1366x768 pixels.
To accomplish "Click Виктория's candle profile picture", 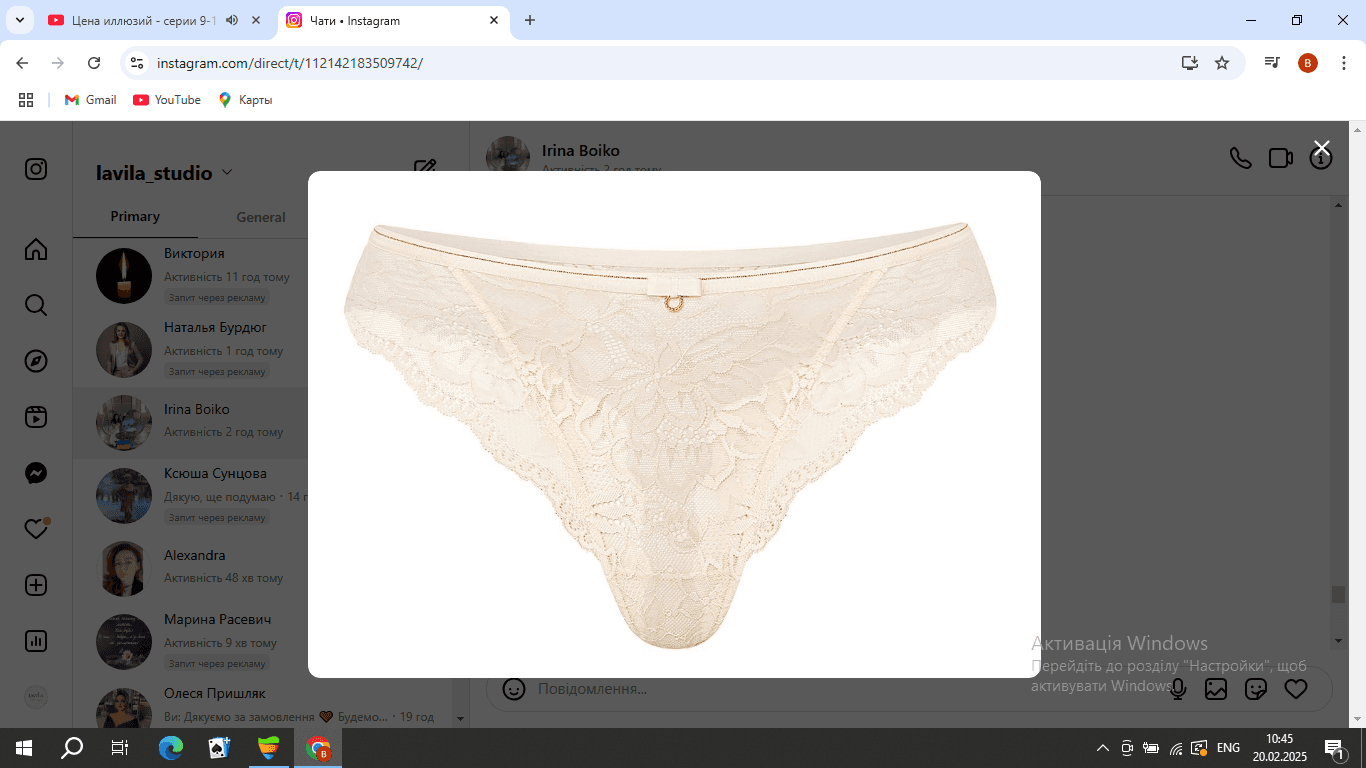I will pos(124,276).
